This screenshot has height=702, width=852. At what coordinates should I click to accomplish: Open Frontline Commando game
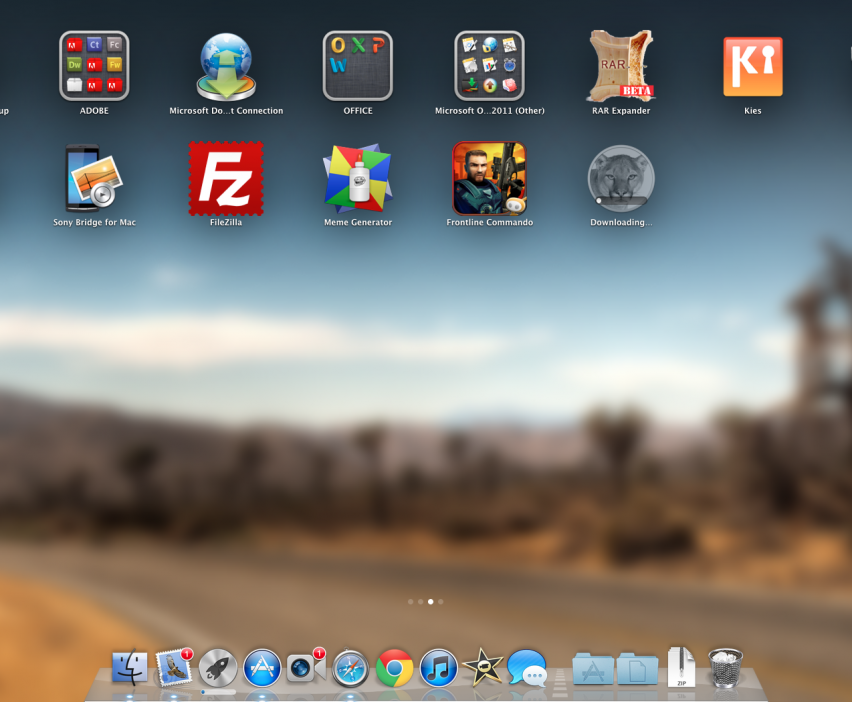coord(489,178)
